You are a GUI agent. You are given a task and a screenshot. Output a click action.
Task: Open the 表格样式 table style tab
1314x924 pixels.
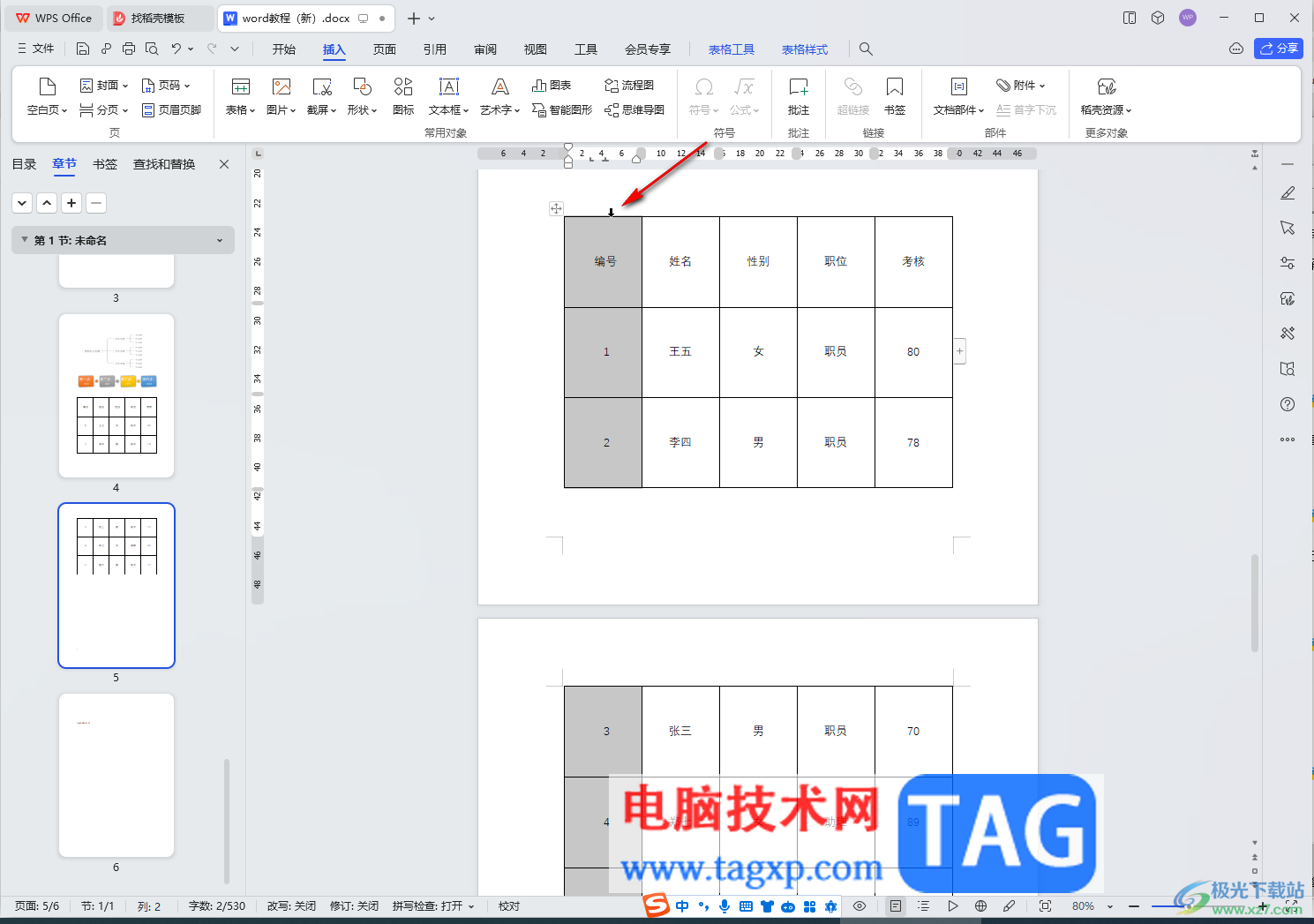pyautogui.click(x=805, y=49)
